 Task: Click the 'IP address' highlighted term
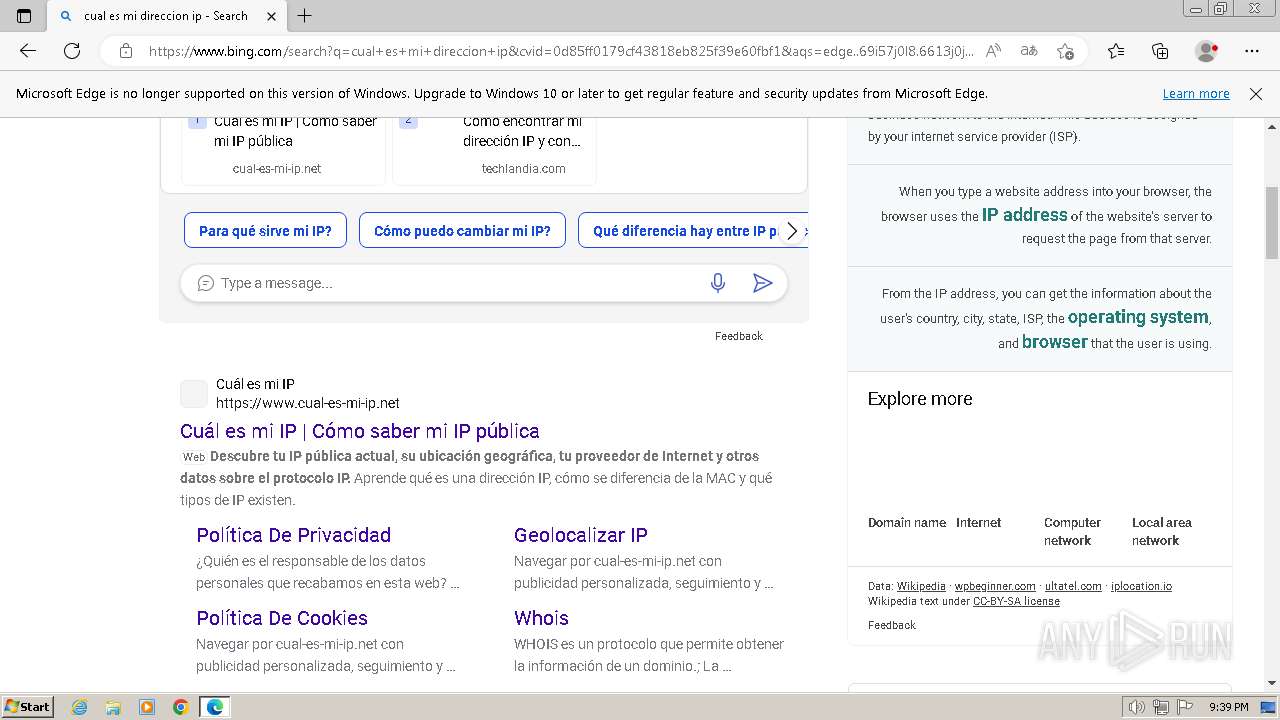point(1025,215)
